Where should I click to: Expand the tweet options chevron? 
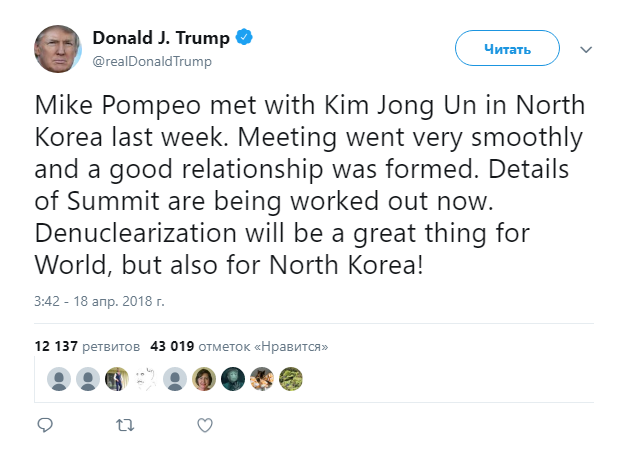586,49
